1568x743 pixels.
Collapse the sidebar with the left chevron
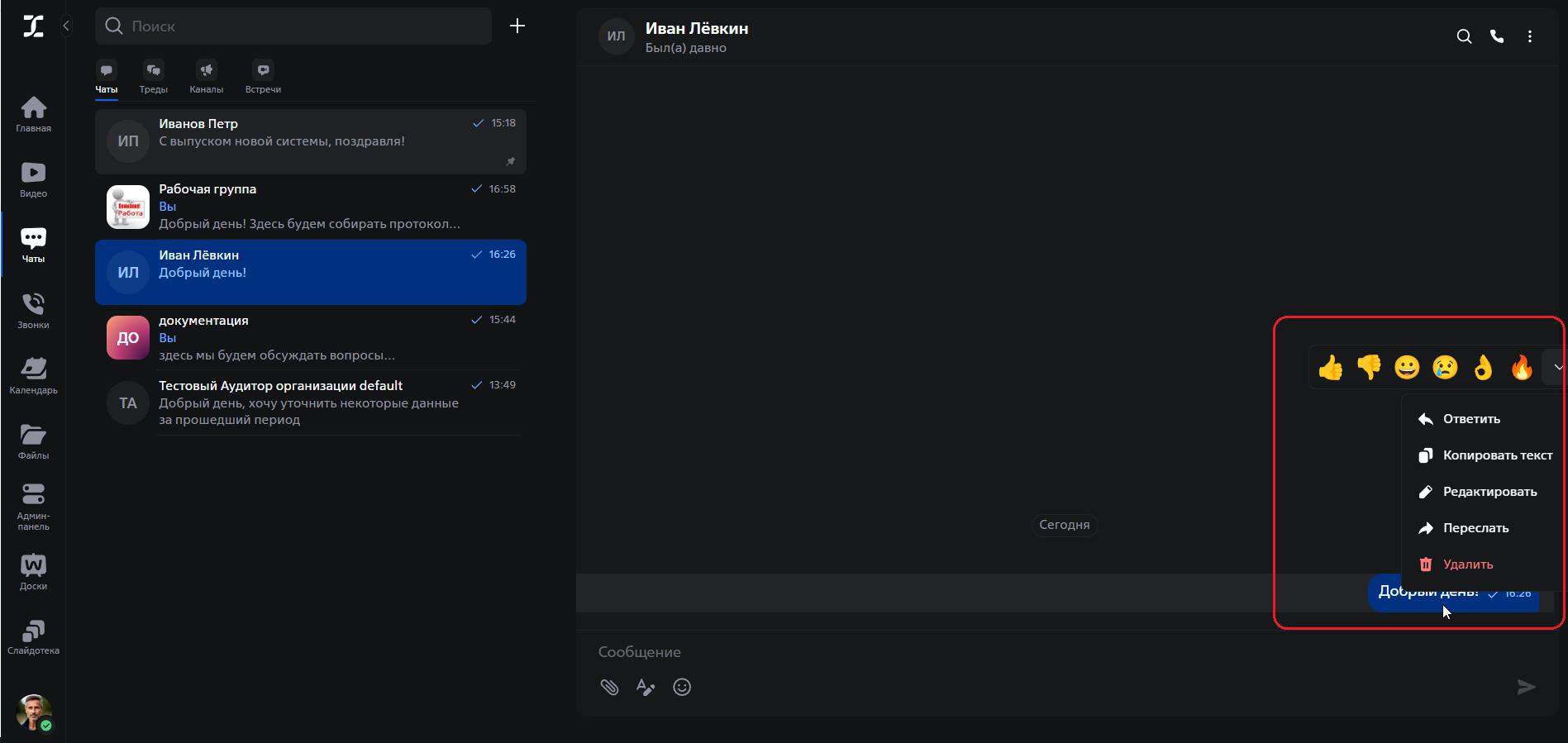[66, 26]
